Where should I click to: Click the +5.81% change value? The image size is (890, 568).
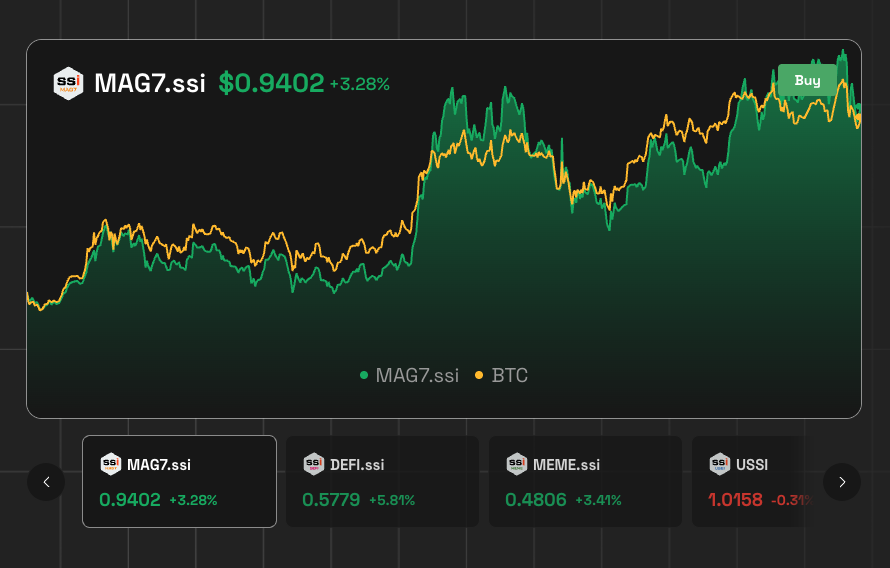[392, 500]
